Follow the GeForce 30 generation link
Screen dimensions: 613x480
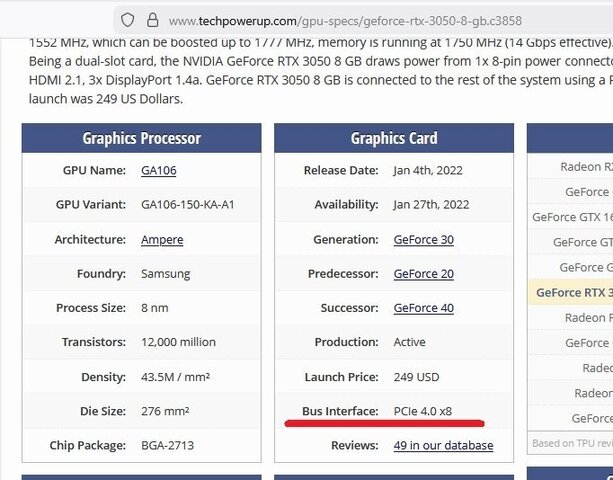[x=423, y=240]
